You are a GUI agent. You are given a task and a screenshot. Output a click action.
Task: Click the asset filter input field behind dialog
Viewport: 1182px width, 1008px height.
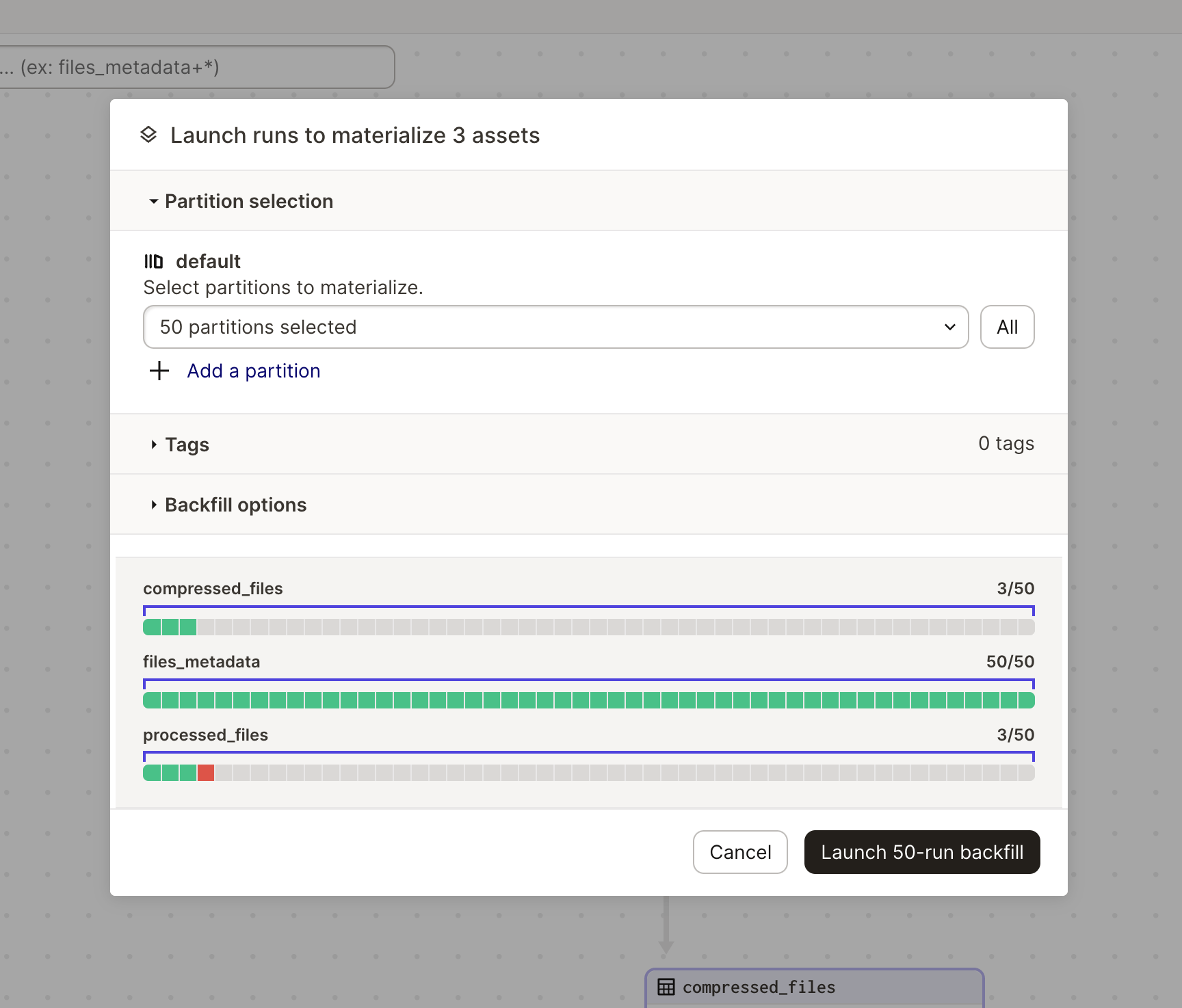click(x=197, y=67)
